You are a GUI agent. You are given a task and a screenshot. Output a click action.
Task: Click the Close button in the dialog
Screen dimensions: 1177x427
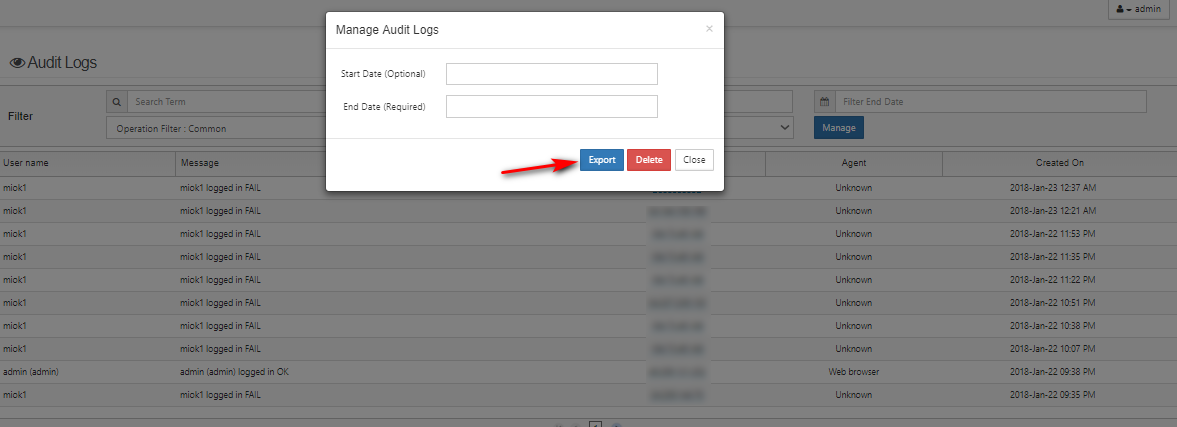click(x=694, y=160)
